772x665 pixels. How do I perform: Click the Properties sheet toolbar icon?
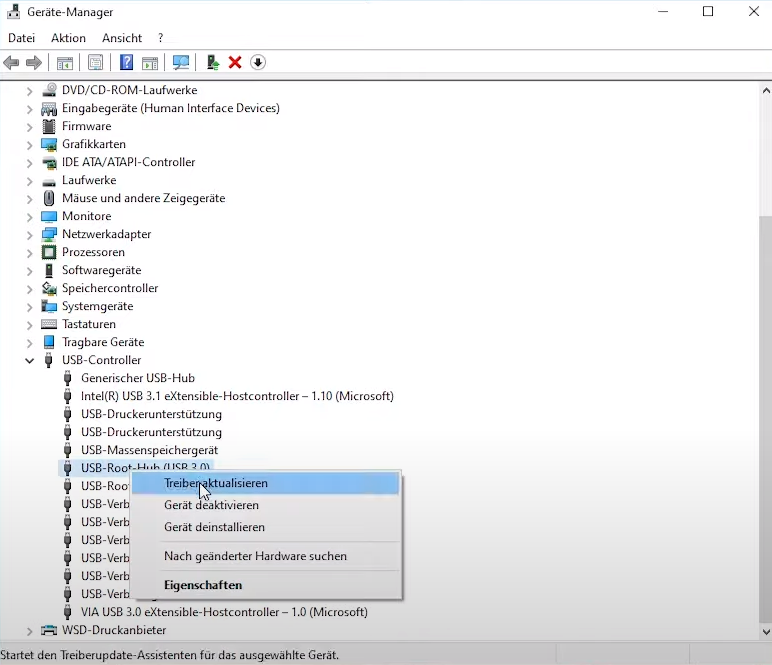[x=96, y=63]
